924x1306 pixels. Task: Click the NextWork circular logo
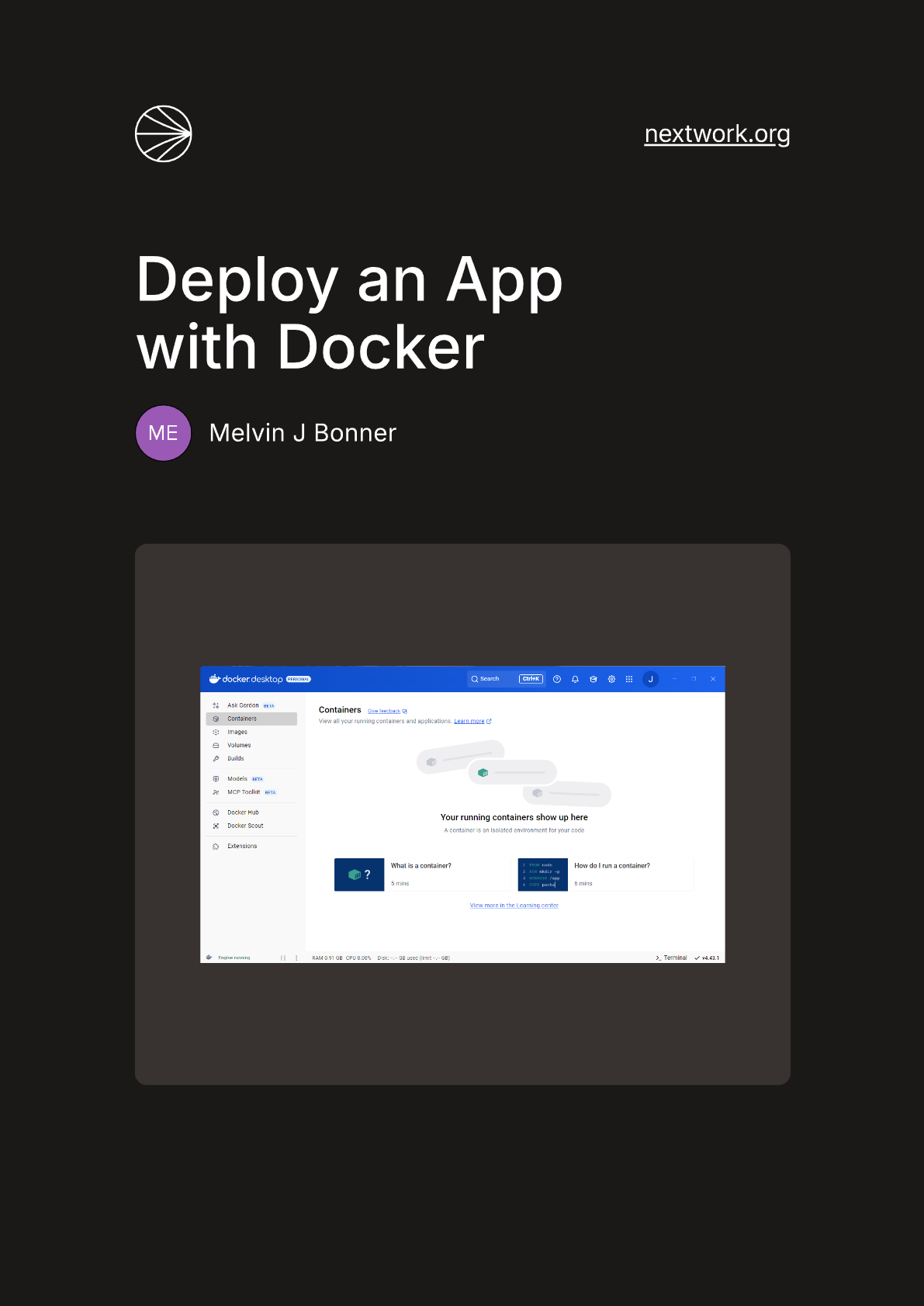(163, 133)
